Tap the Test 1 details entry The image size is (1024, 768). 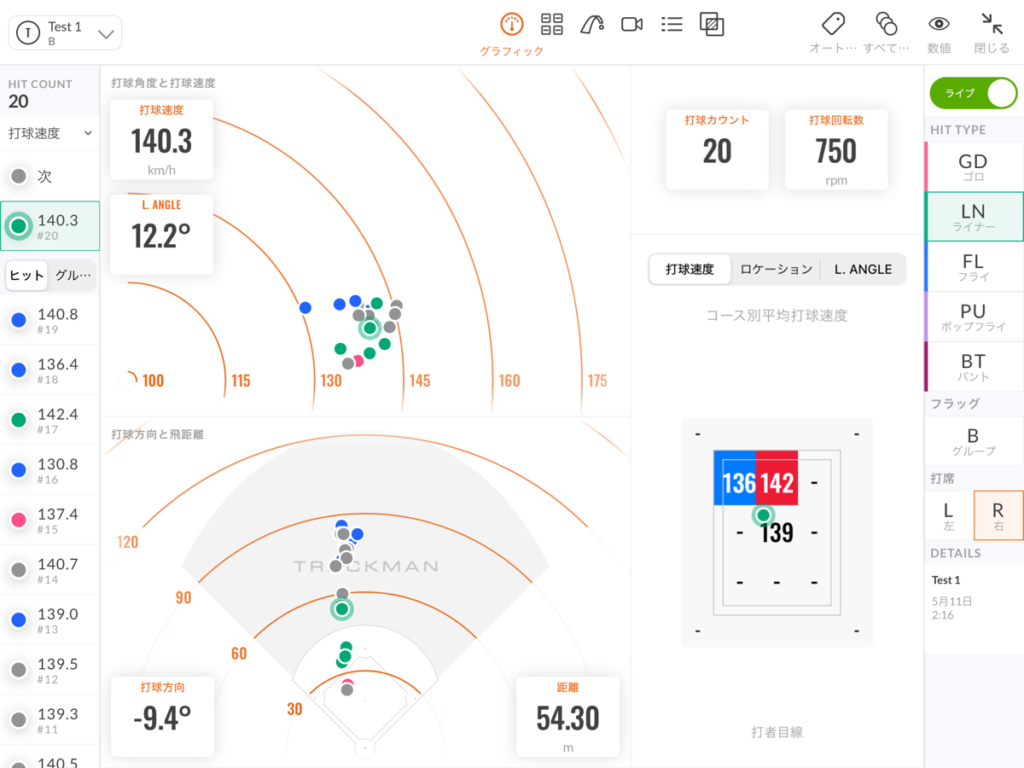(974, 596)
